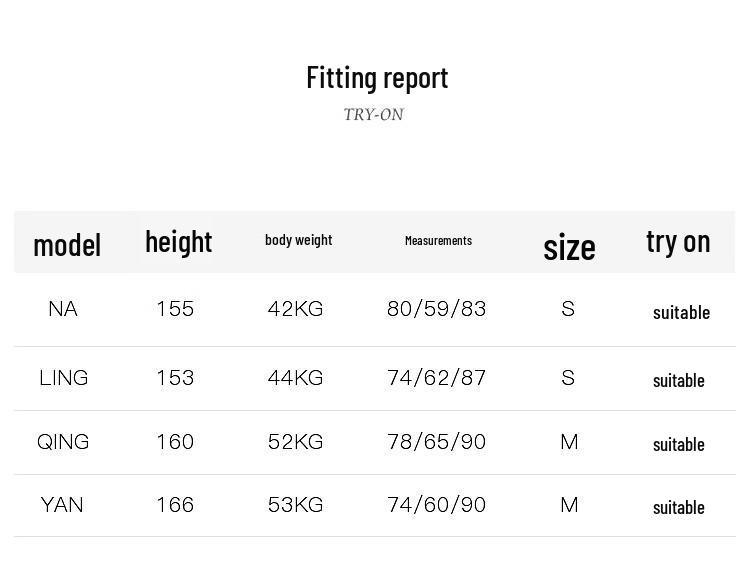Select model name QING

[x=63, y=442]
